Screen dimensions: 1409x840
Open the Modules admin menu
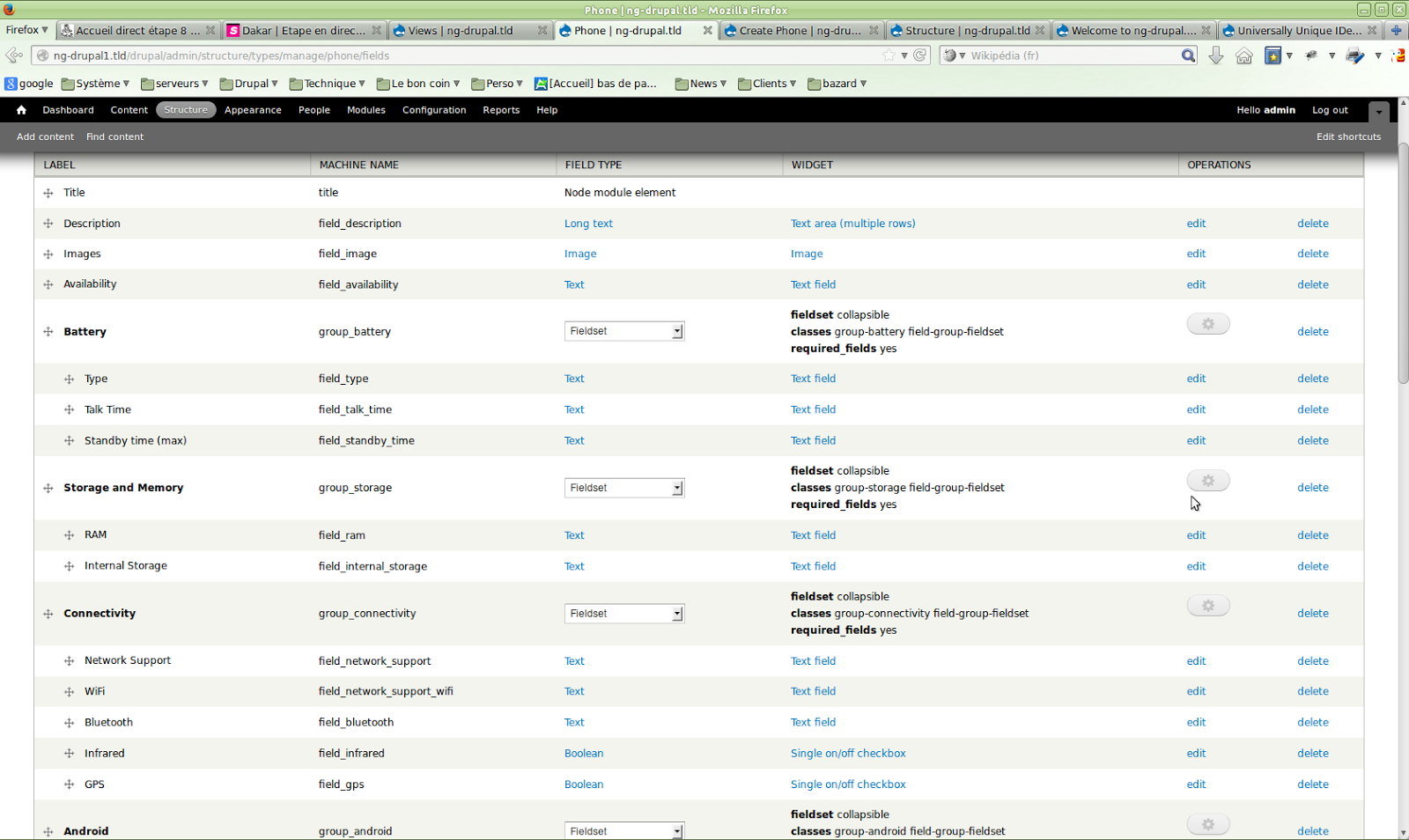pyautogui.click(x=365, y=110)
